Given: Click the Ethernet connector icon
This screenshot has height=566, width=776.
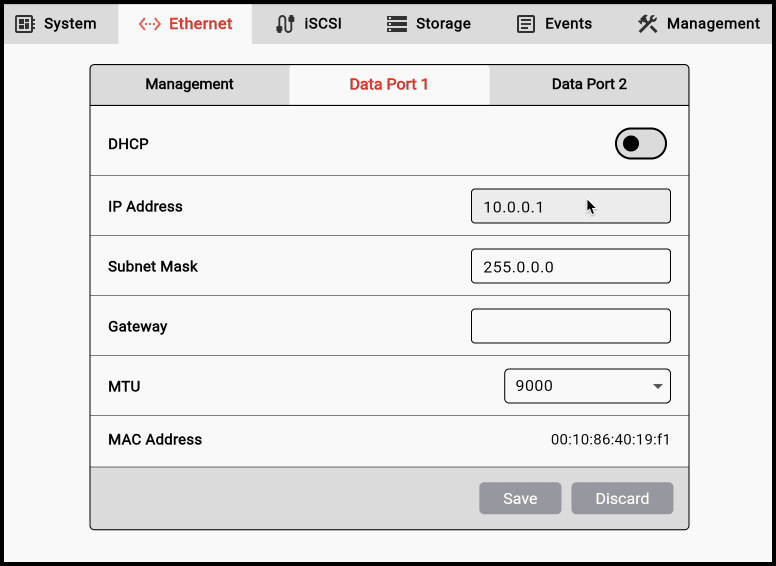Looking at the screenshot, I should [x=150, y=23].
